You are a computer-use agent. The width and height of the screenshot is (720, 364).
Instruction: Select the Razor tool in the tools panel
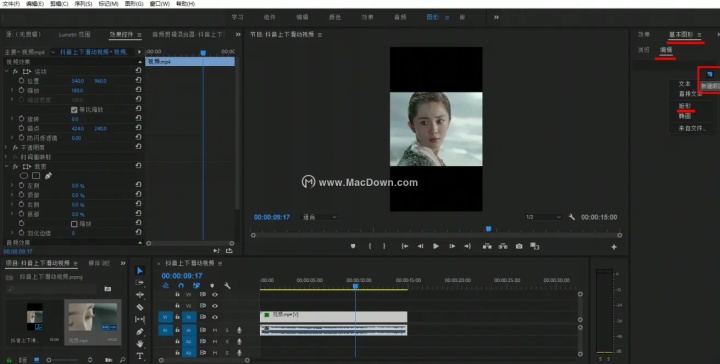coord(140,307)
